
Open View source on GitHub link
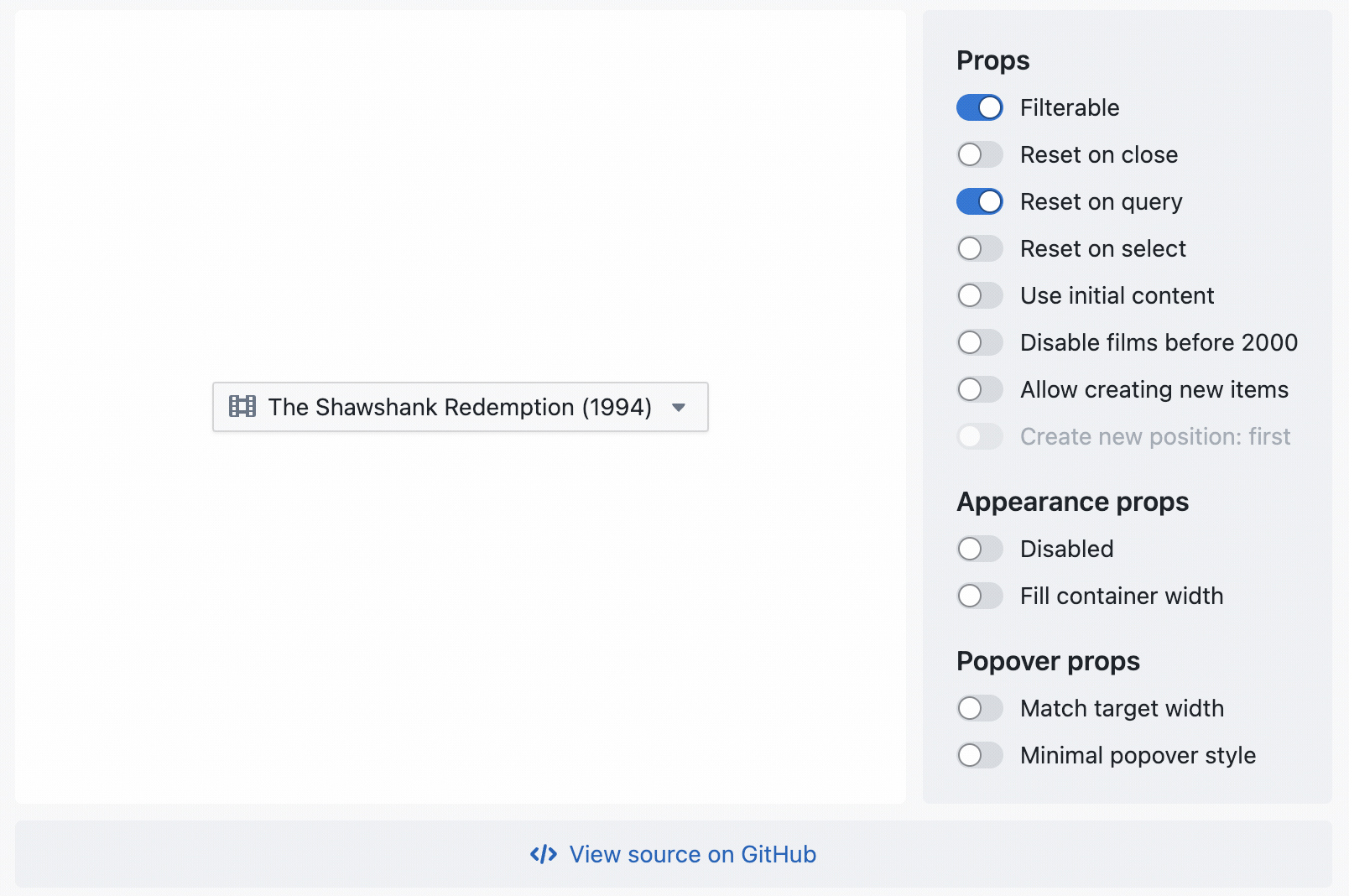692,854
